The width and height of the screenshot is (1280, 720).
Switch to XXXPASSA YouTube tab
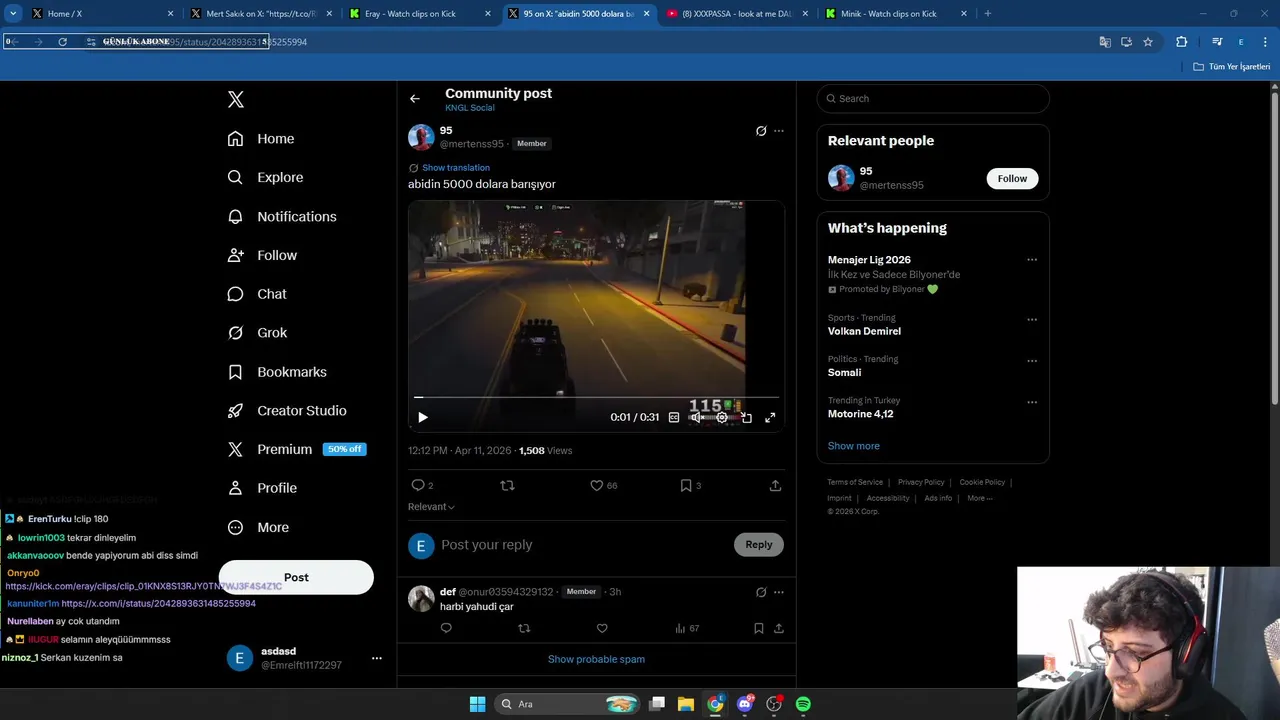coord(737,14)
